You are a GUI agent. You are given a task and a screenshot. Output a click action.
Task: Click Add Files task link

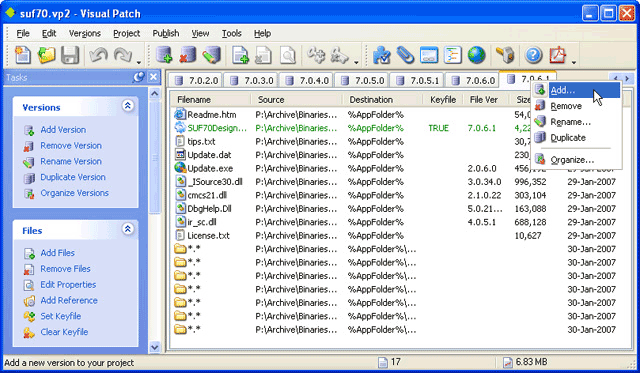click(57, 253)
